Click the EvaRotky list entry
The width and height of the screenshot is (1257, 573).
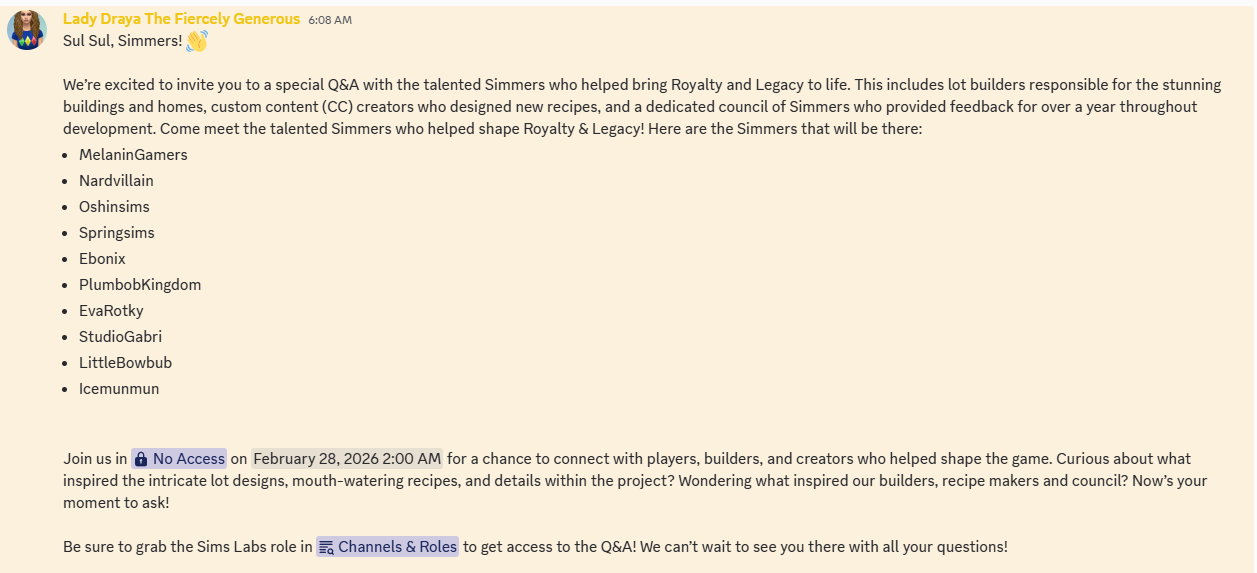click(x=111, y=311)
